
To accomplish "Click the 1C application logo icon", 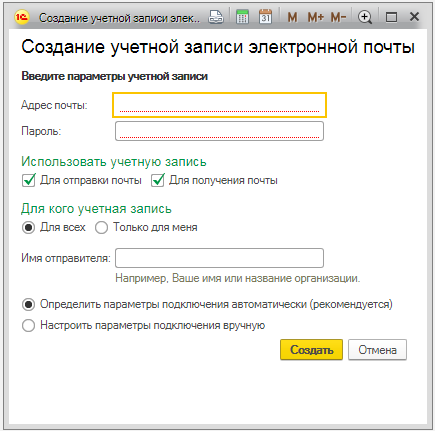I will click(x=22, y=17).
